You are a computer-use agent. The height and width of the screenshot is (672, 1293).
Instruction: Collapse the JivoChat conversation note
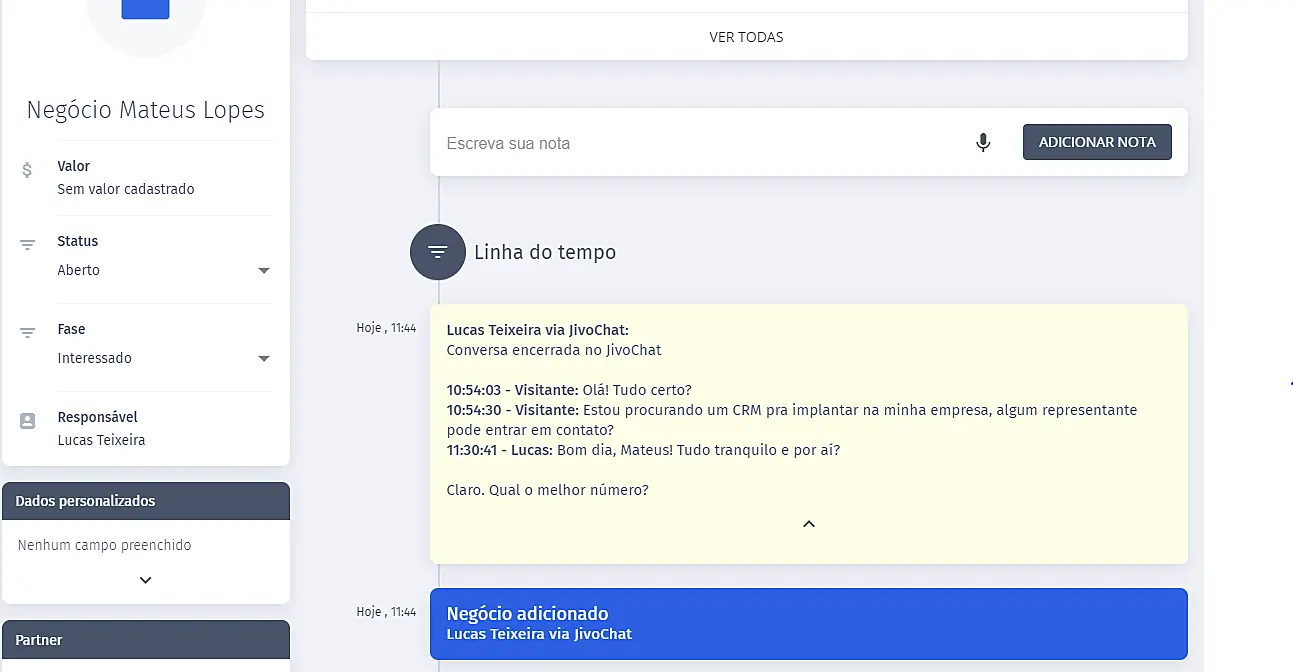coord(809,524)
